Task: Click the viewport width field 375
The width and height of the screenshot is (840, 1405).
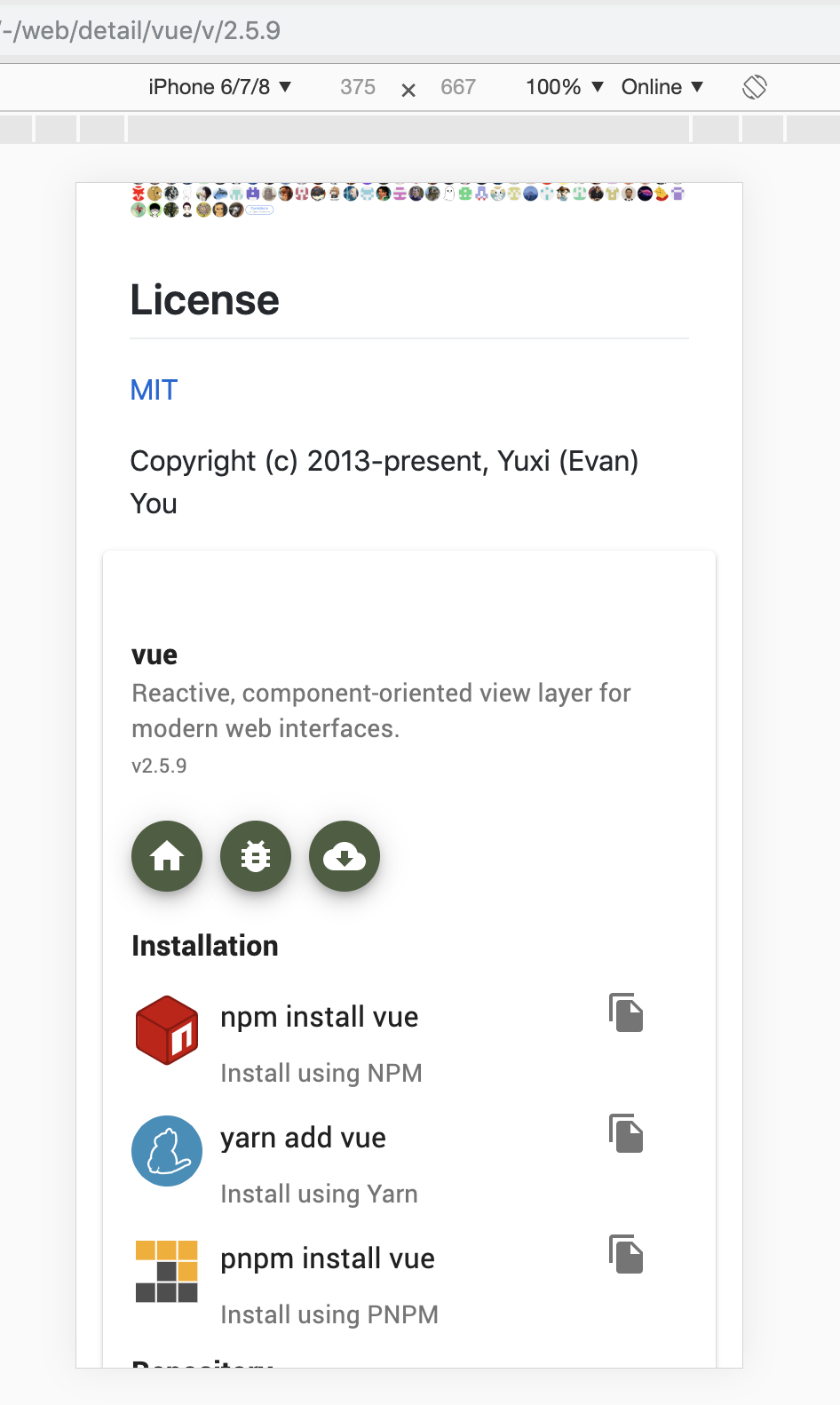Action: pyautogui.click(x=358, y=87)
